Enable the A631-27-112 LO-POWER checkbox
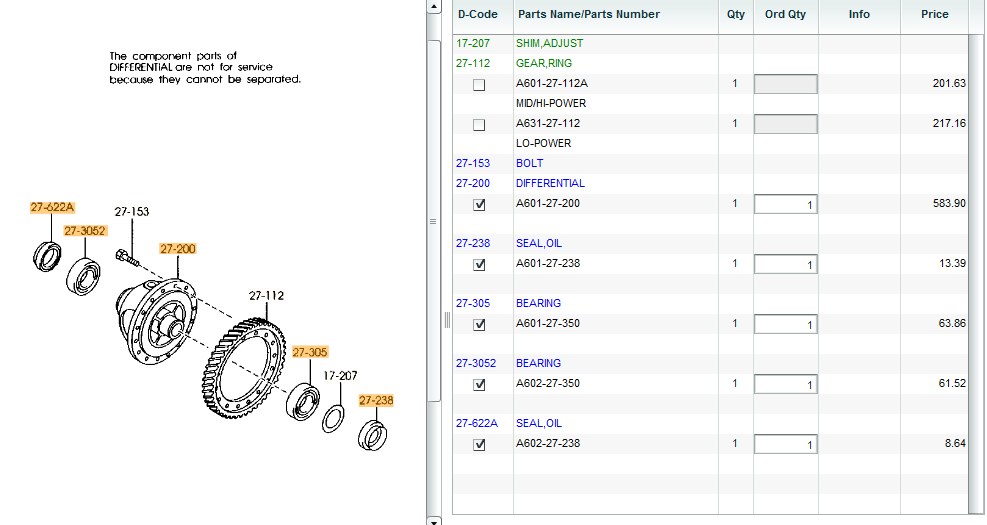Screen dimensions: 987x525 point(479,125)
